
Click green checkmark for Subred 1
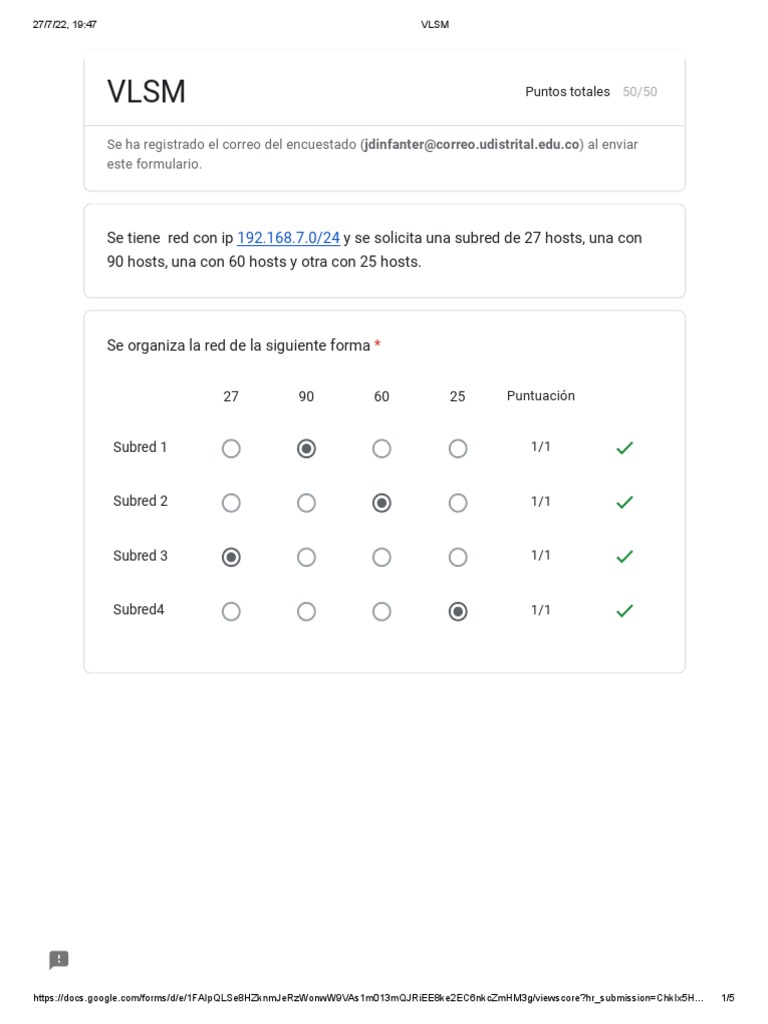[x=624, y=449]
